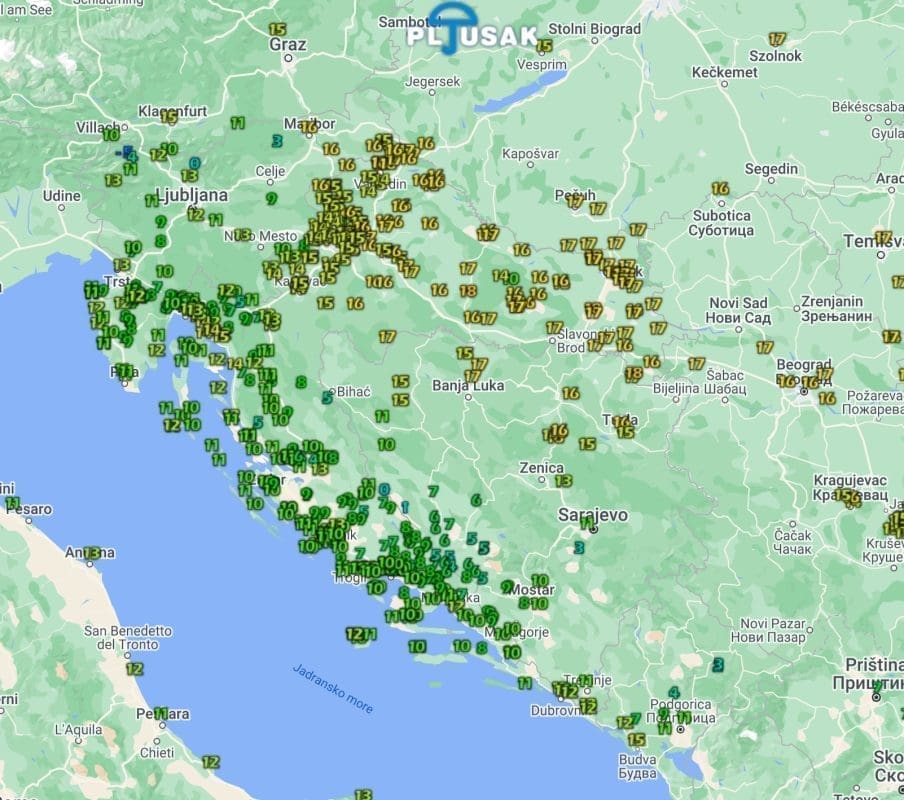Select the 12 marker below San Benedetto
Image resolution: width=904 pixels, height=800 pixels.
(134, 668)
